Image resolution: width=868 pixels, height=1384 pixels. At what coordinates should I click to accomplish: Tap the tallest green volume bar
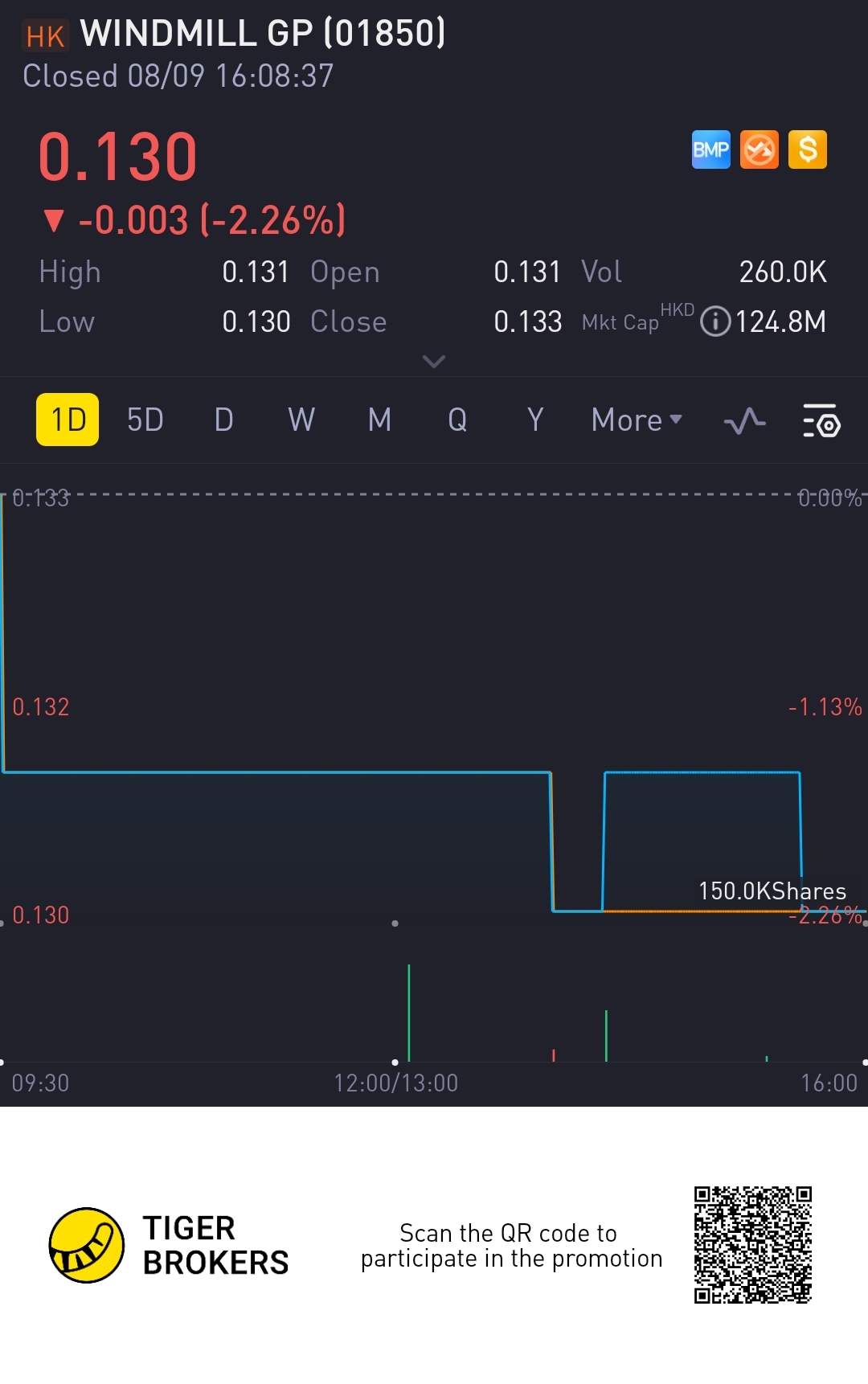pos(409,1013)
